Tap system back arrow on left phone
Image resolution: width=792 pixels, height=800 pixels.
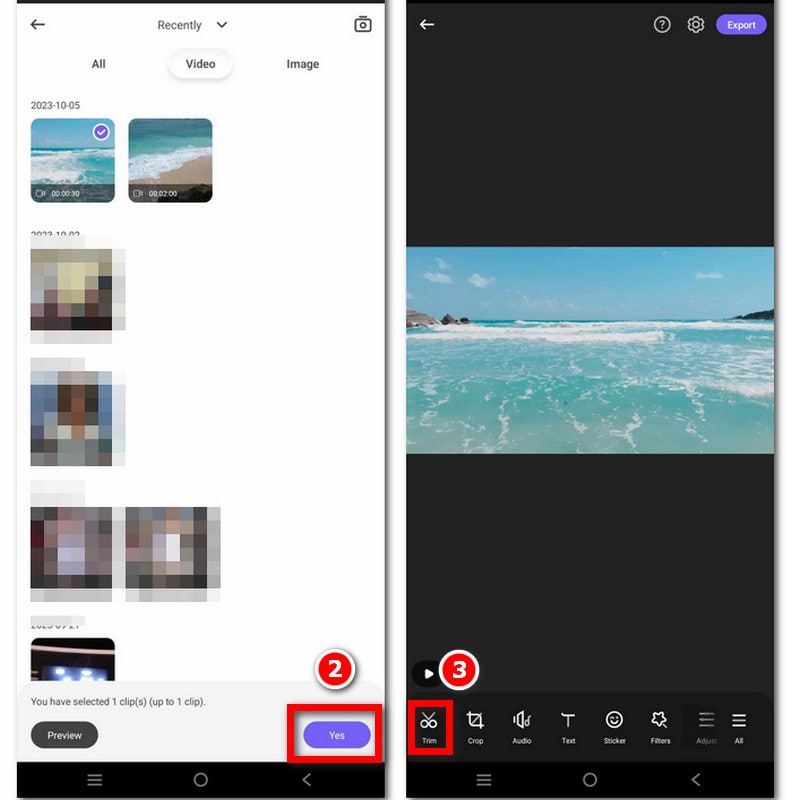307,780
